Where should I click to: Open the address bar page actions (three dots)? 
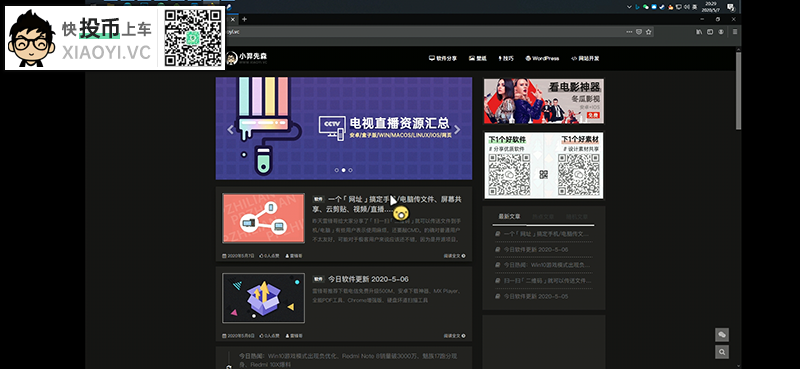[x=630, y=32]
